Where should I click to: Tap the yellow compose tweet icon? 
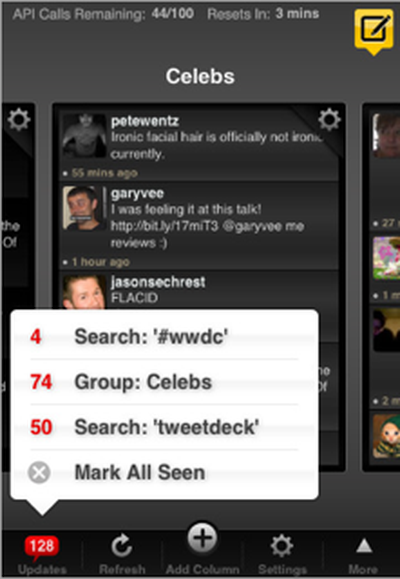click(374, 31)
